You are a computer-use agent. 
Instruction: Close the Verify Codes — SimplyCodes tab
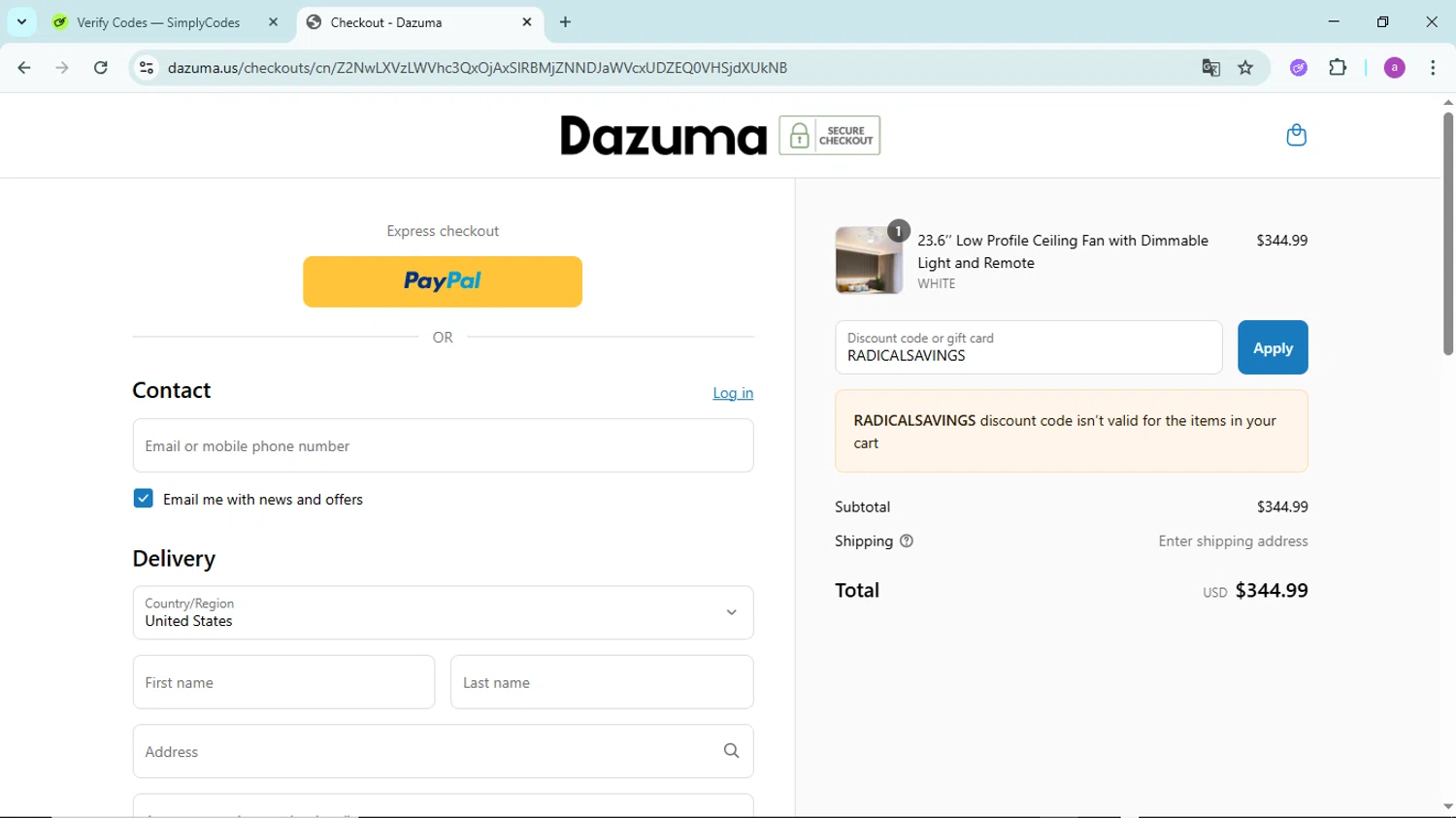click(273, 21)
